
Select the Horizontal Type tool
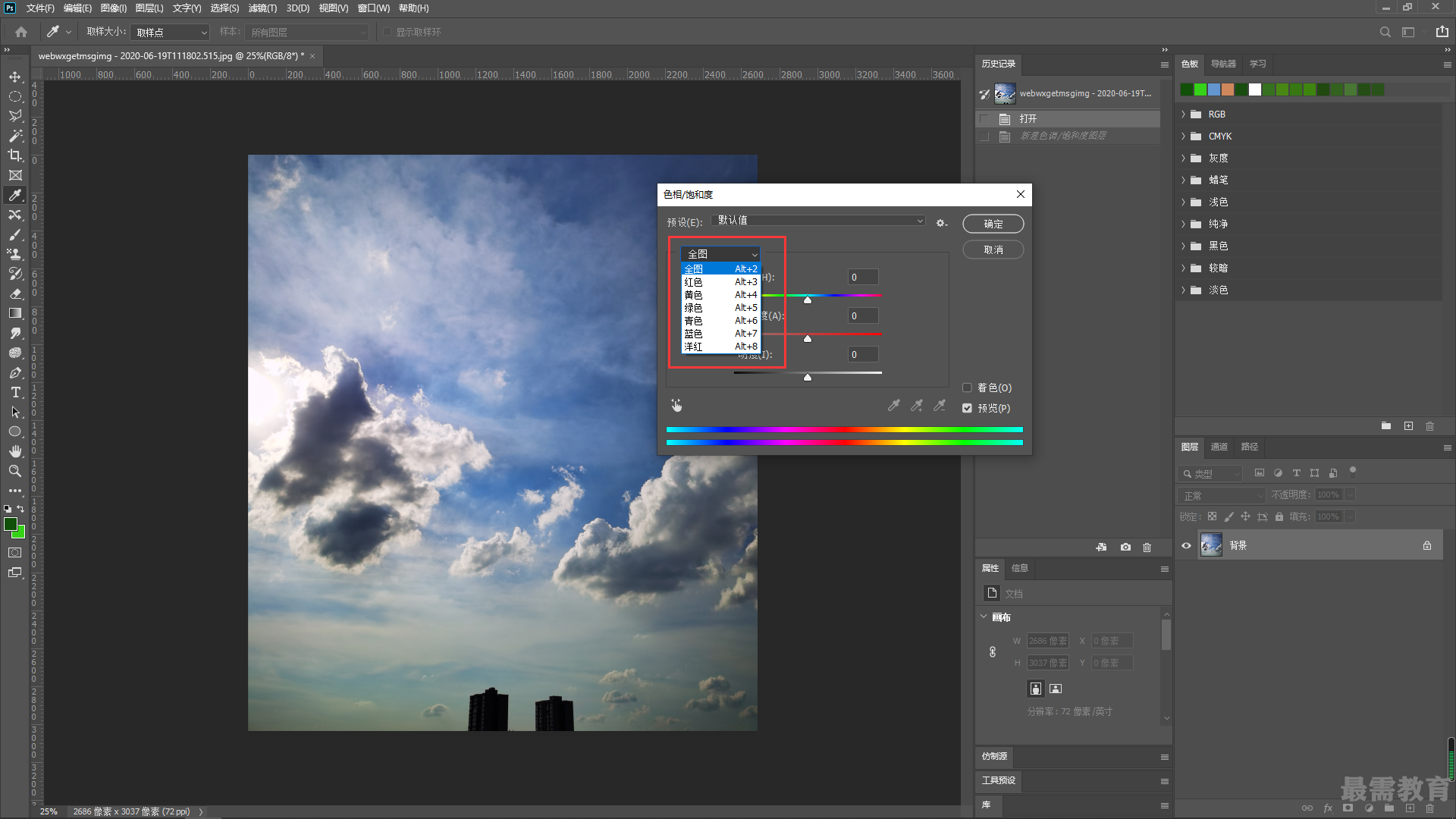(15, 392)
